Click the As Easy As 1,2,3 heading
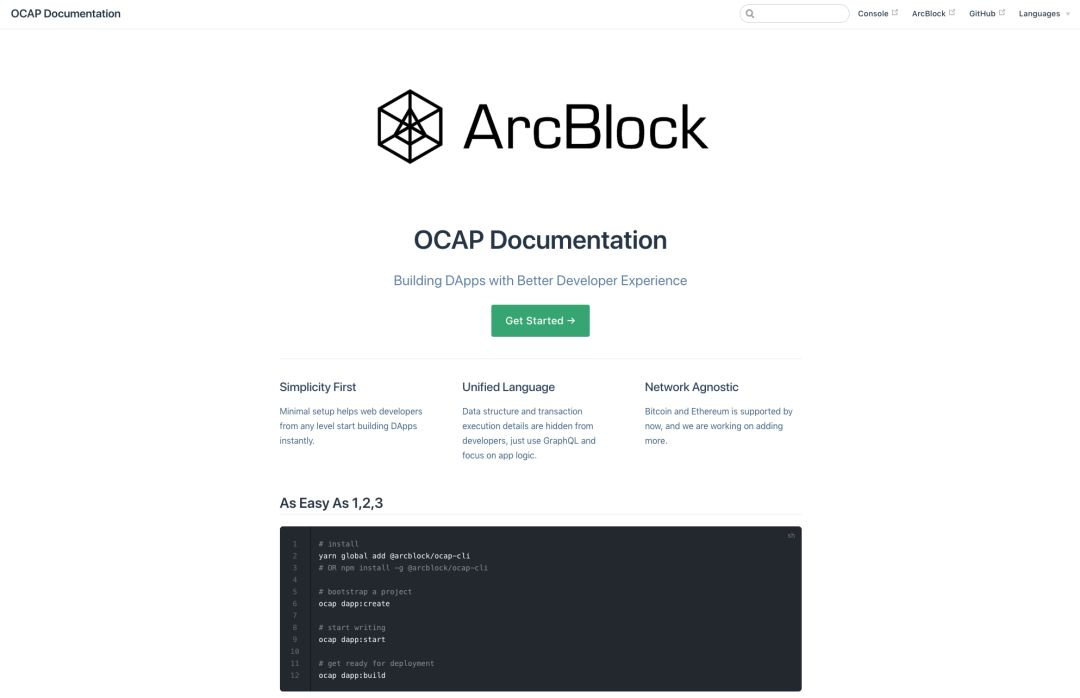Image resolution: width=1080 pixels, height=698 pixels. tap(331, 503)
